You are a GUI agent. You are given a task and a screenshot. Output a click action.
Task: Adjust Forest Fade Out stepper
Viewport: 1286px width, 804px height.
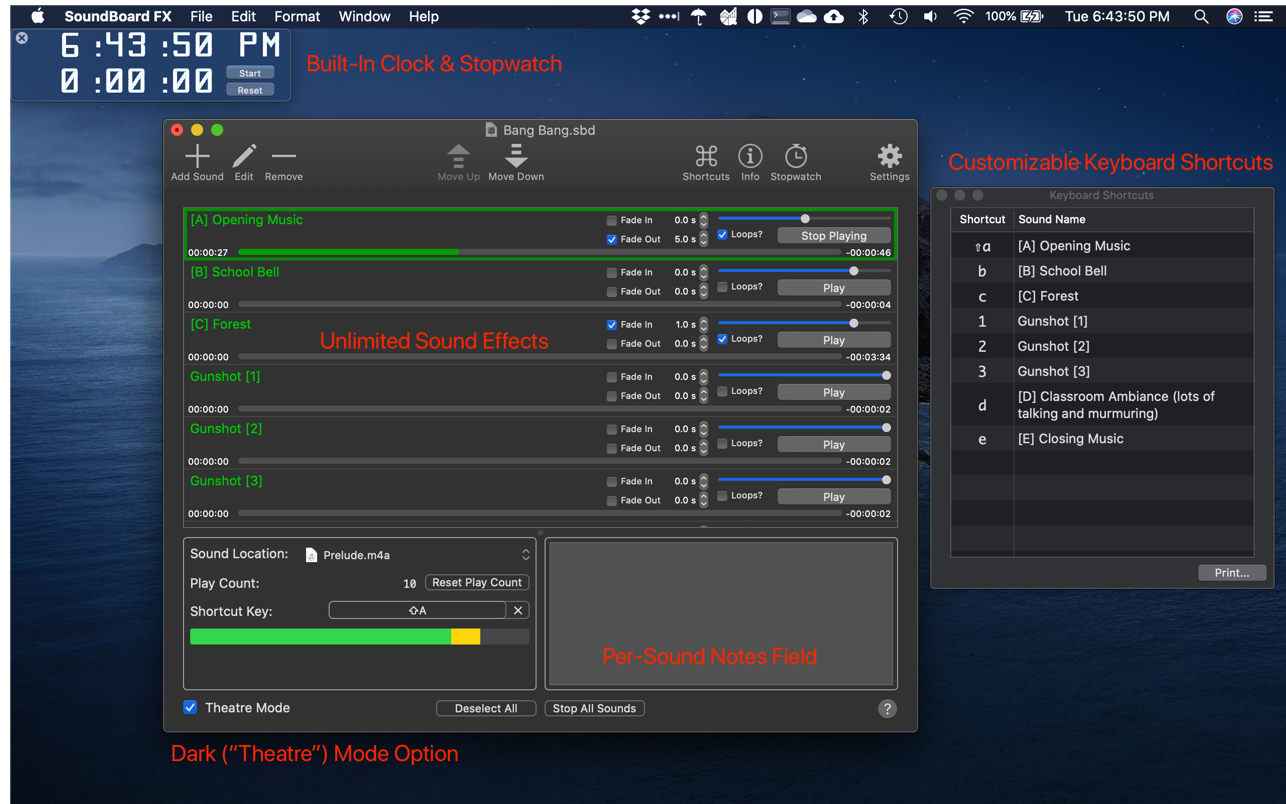[704, 343]
